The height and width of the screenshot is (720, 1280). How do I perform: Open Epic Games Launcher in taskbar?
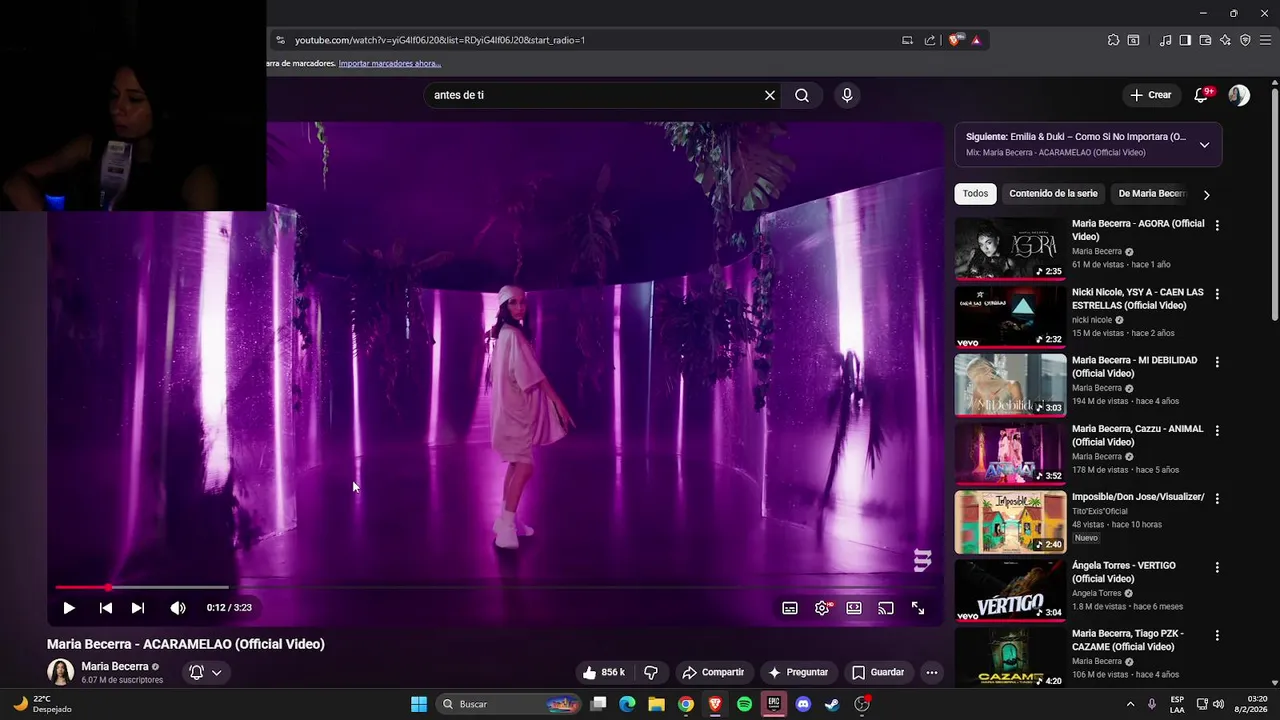click(774, 704)
